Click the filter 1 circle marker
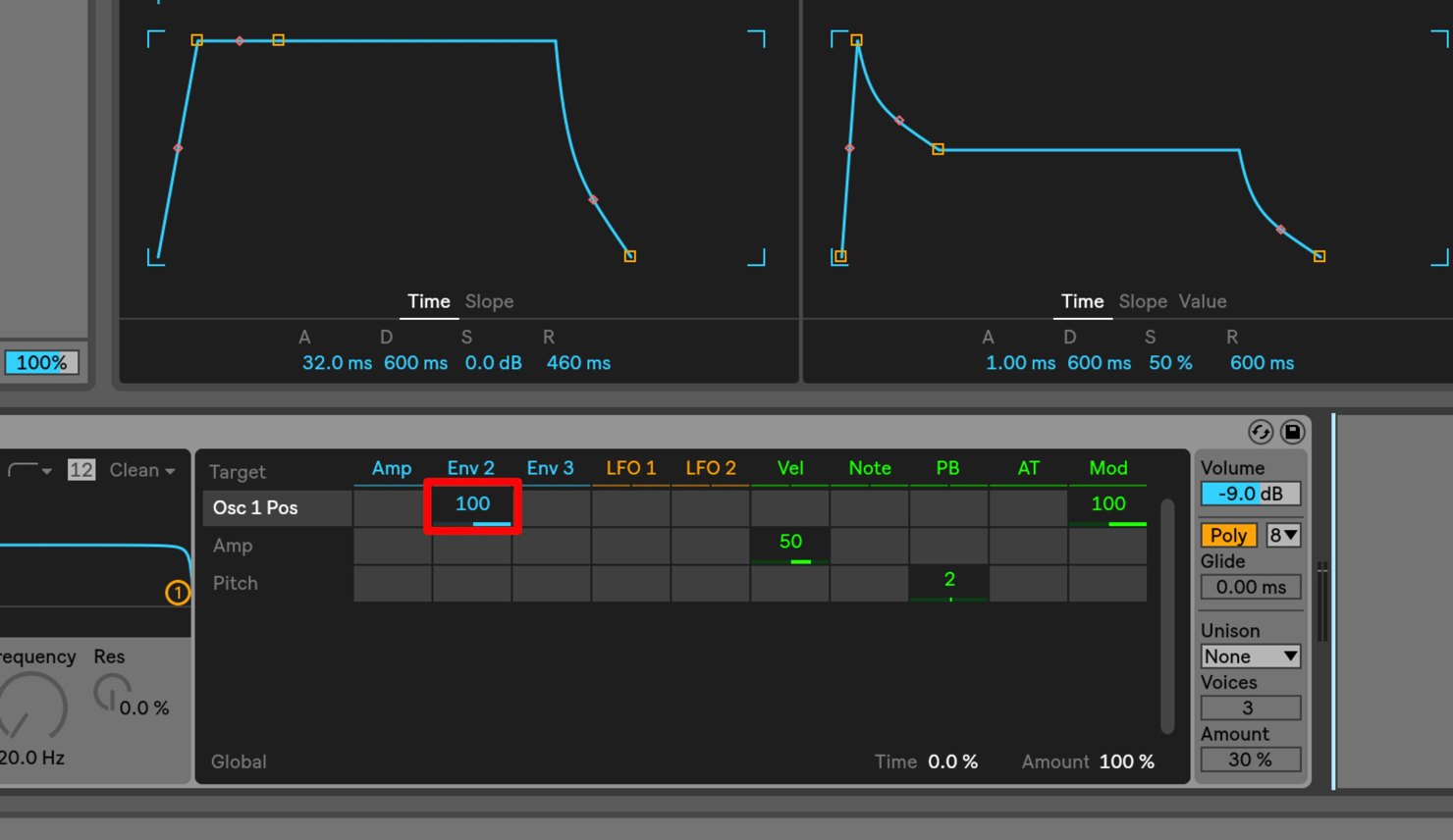1453x840 pixels. pyautogui.click(x=178, y=593)
